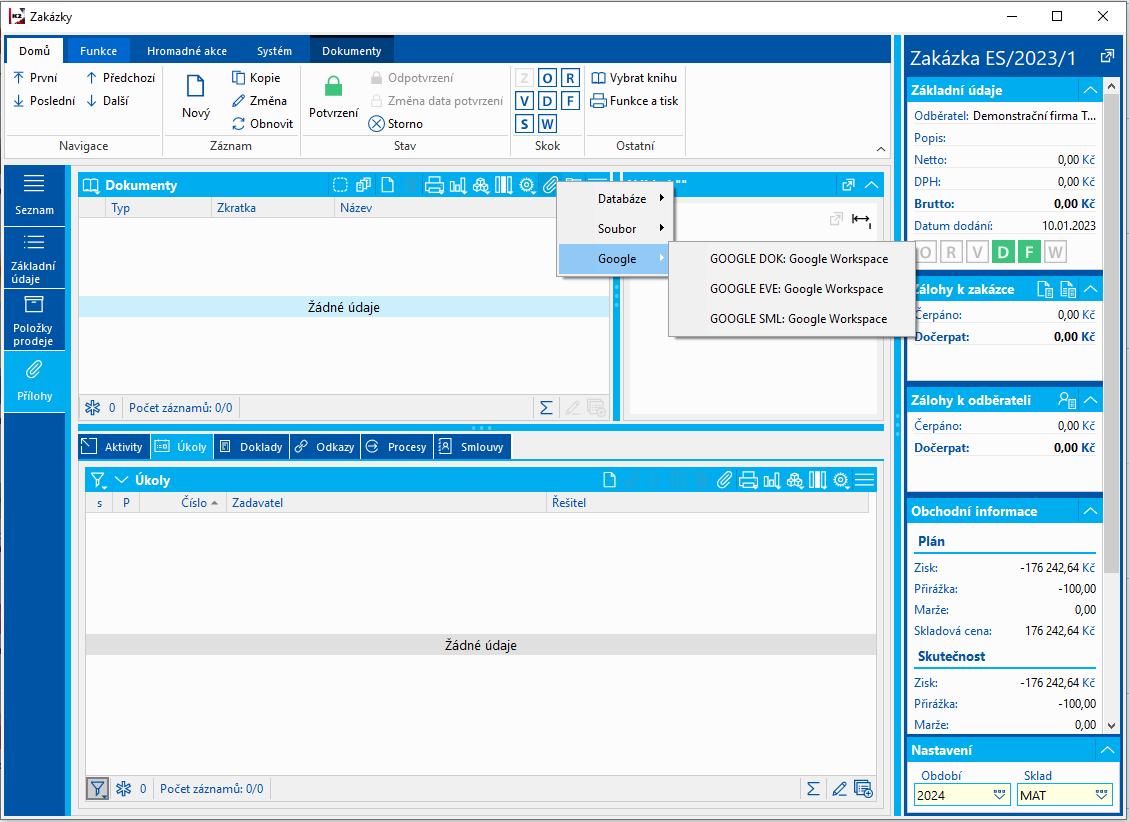
Task: Jump to F status flag
Action: tap(570, 101)
